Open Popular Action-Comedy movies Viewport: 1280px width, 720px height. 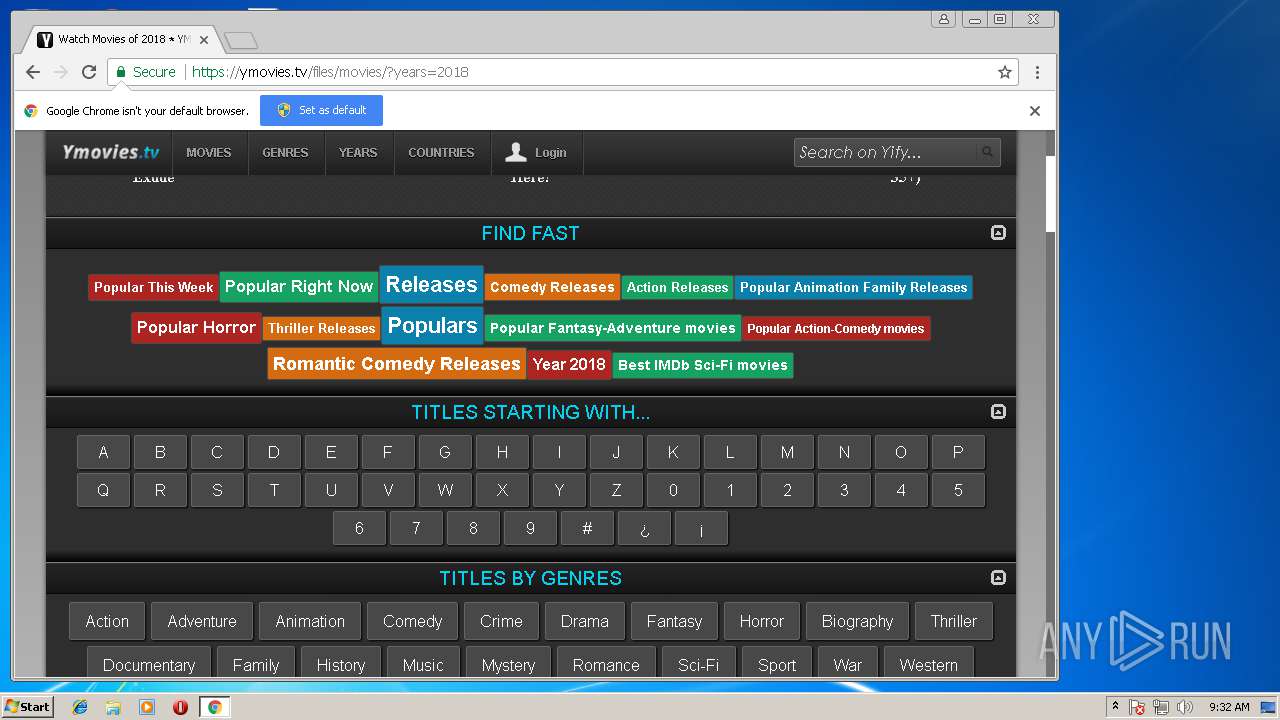(x=836, y=328)
